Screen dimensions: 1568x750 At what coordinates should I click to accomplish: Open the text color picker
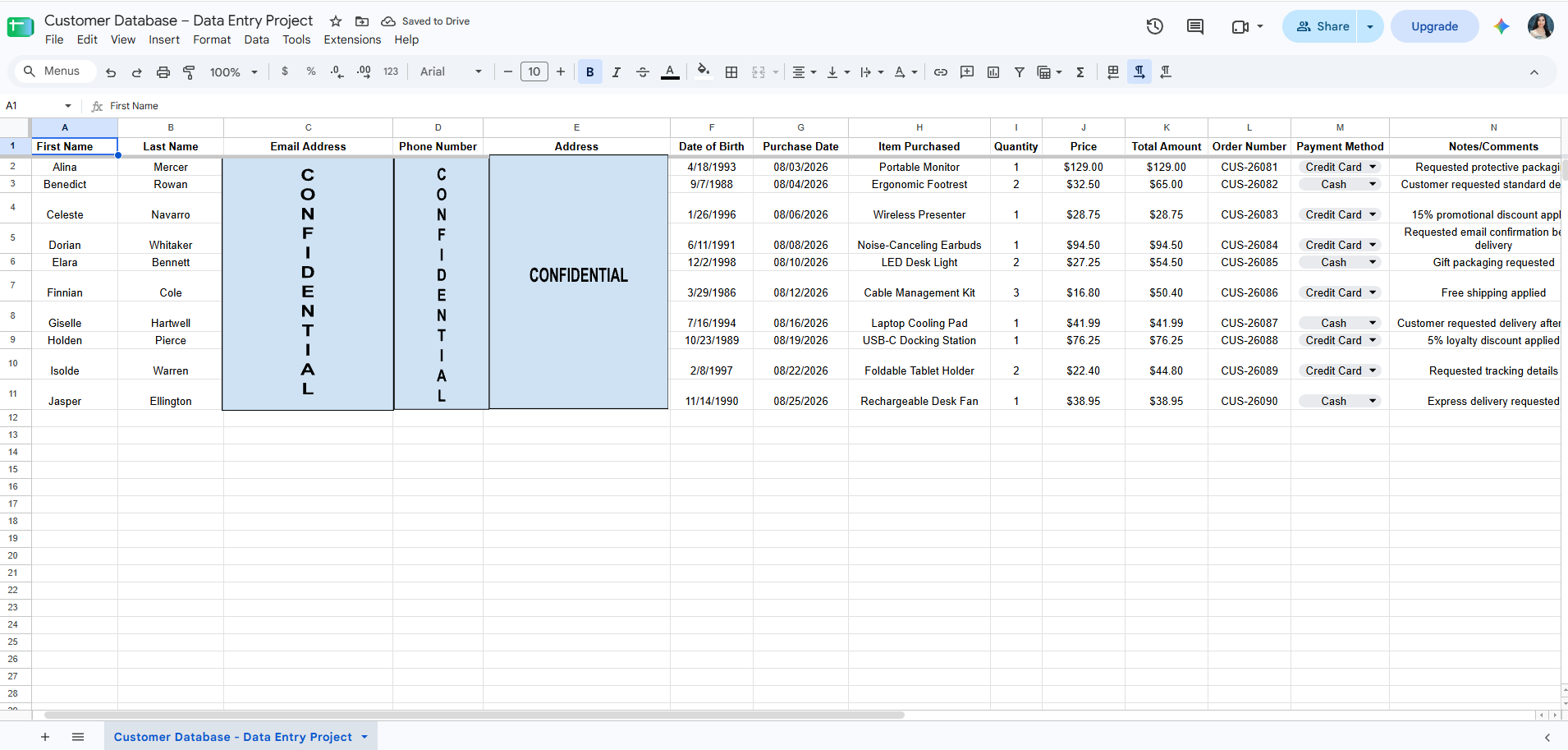click(670, 72)
